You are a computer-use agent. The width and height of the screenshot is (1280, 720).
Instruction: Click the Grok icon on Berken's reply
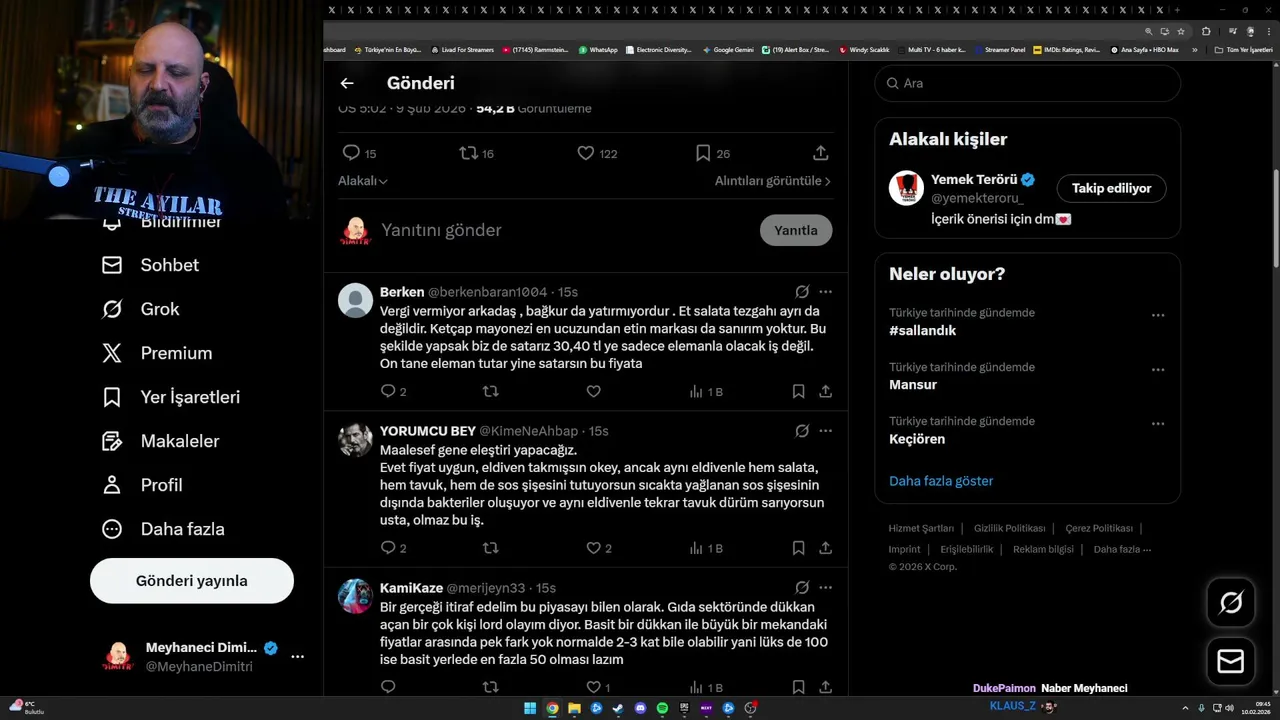802,292
